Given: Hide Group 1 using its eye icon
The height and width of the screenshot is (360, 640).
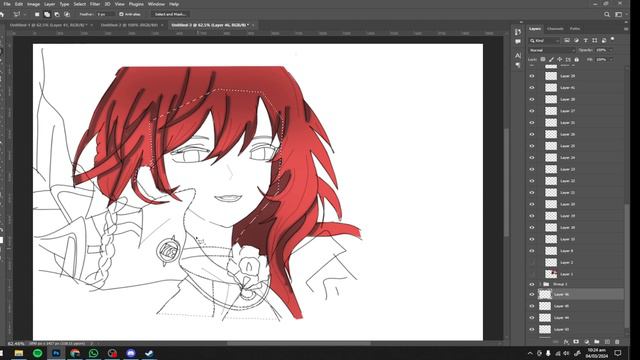Looking at the screenshot, I should 532,284.
